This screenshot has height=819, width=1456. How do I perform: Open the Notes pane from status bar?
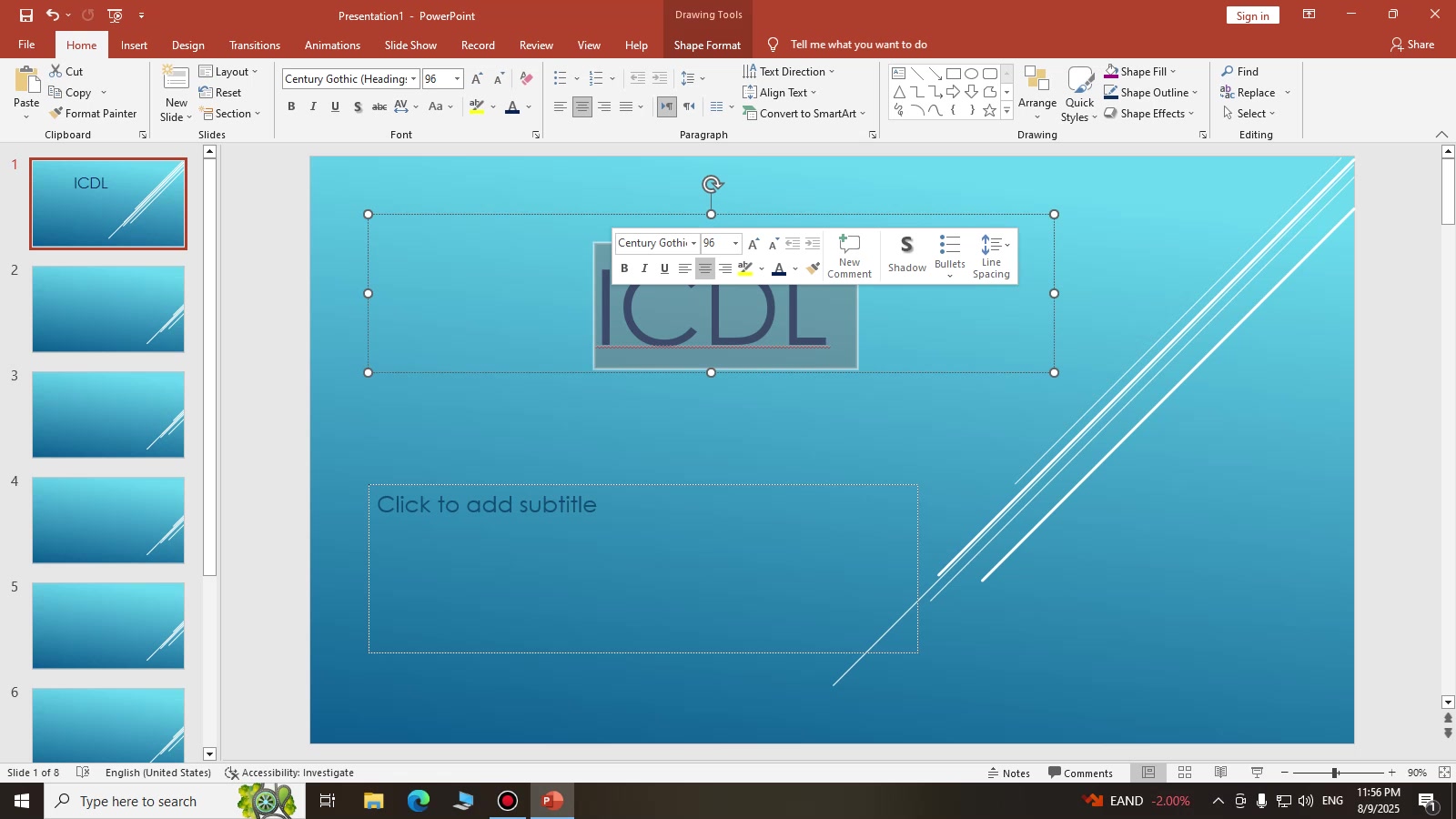click(1008, 773)
